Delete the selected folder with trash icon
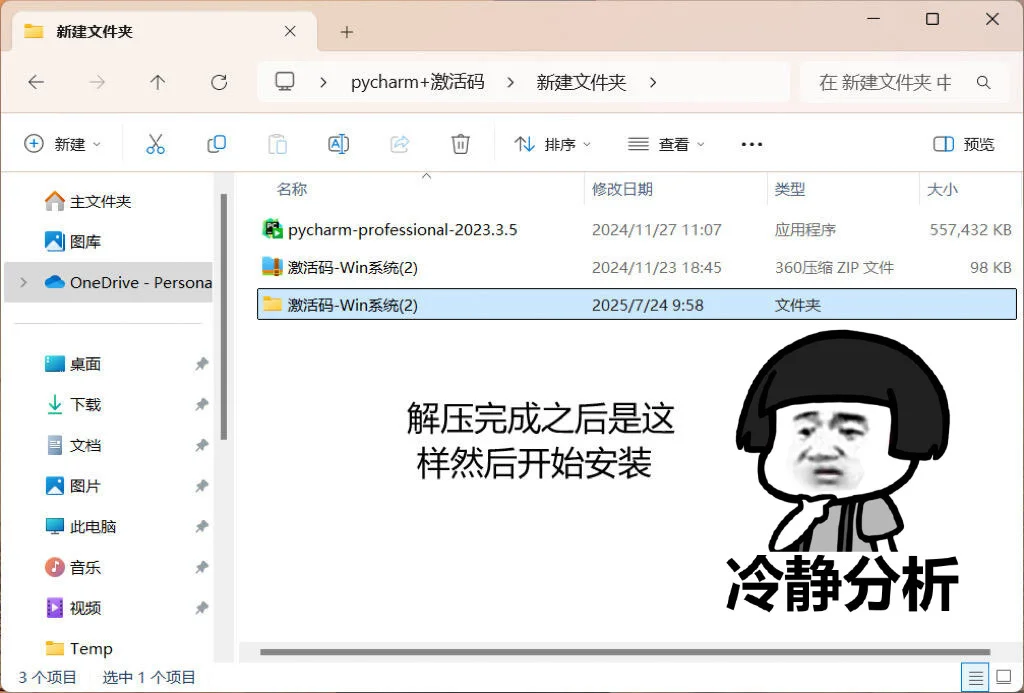 (460, 143)
